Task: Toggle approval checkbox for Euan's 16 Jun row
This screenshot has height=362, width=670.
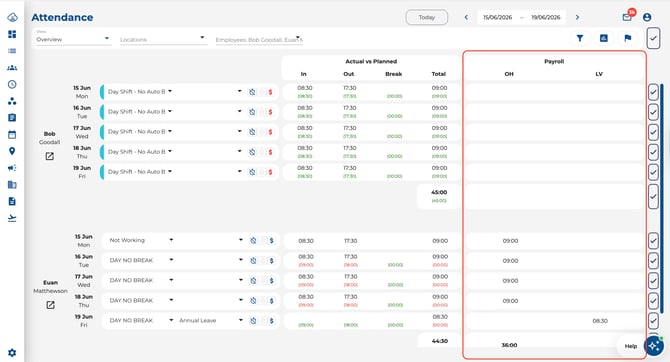Action: (x=653, y=261)
